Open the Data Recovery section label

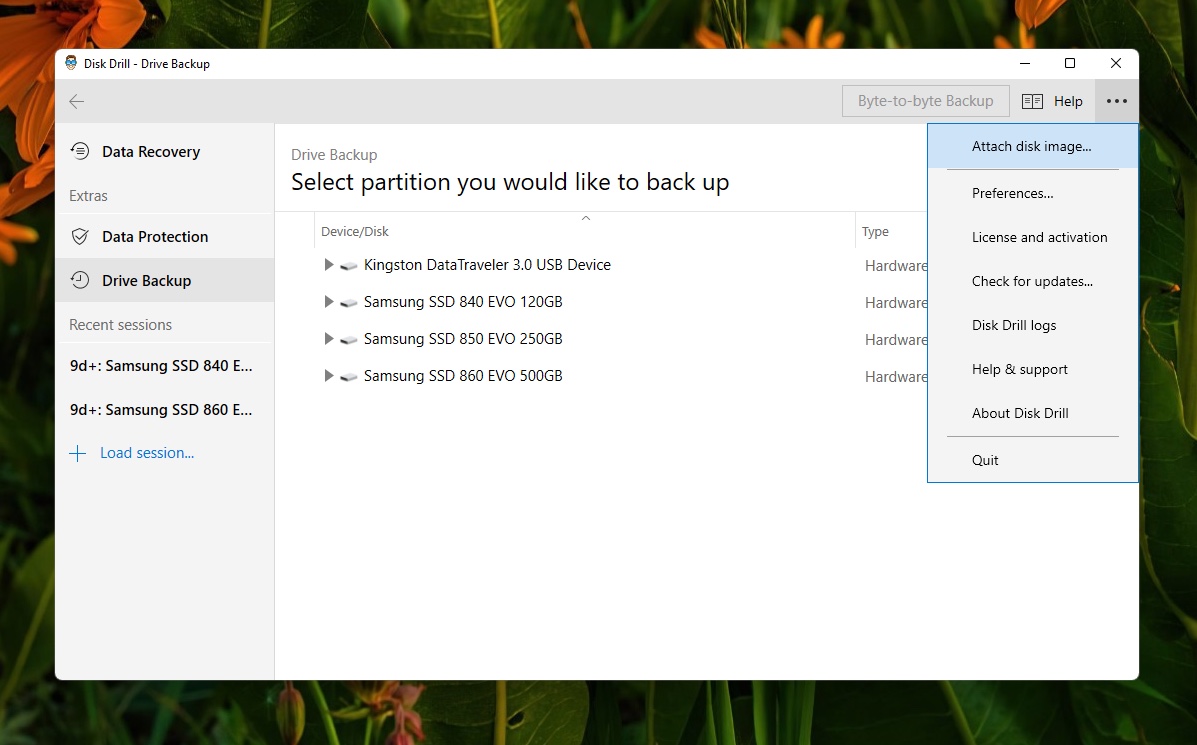pyautogui.click(x=151, y=152)
